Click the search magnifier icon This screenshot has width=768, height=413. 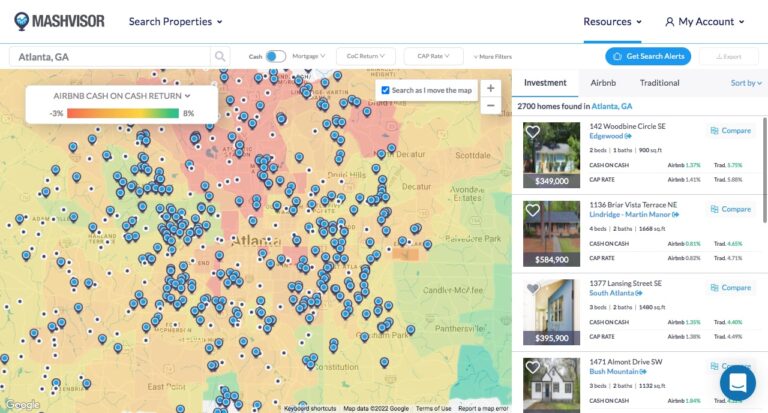pos(219,57)
